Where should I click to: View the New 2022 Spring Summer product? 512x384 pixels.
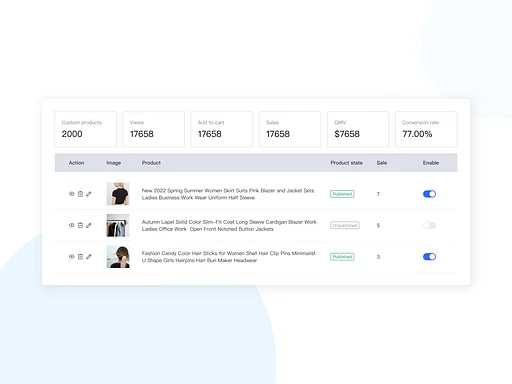(x=72, y=194)
